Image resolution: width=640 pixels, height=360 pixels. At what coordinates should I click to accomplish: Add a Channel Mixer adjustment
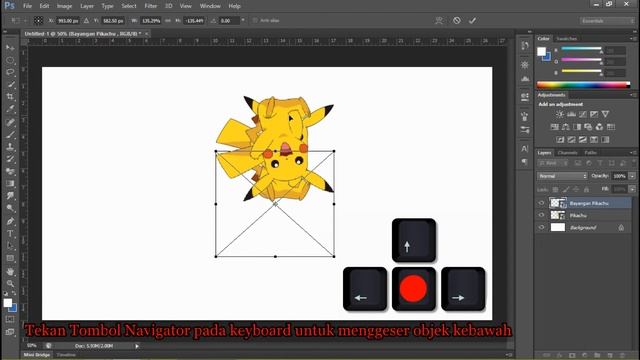599,127
